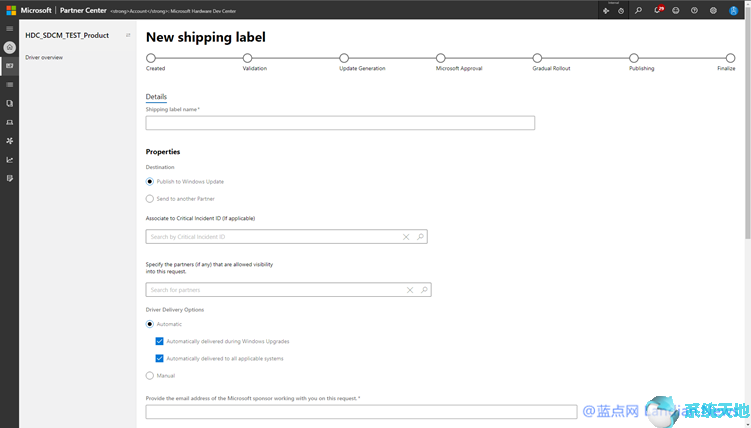Open the analytics chart icon in sidebar
This screenshot has height=428, width=751.
click(10, 159)
